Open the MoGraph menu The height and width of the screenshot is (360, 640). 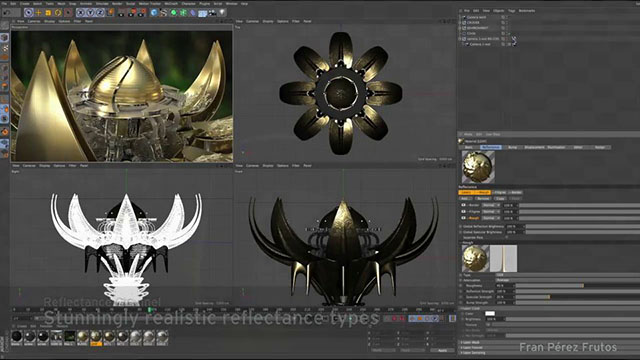(171, 4)
